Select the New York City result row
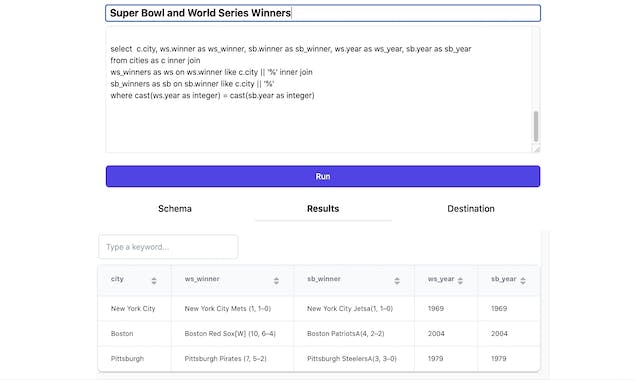The width and height of the screenshot is (635, 380). click(319, 309)
